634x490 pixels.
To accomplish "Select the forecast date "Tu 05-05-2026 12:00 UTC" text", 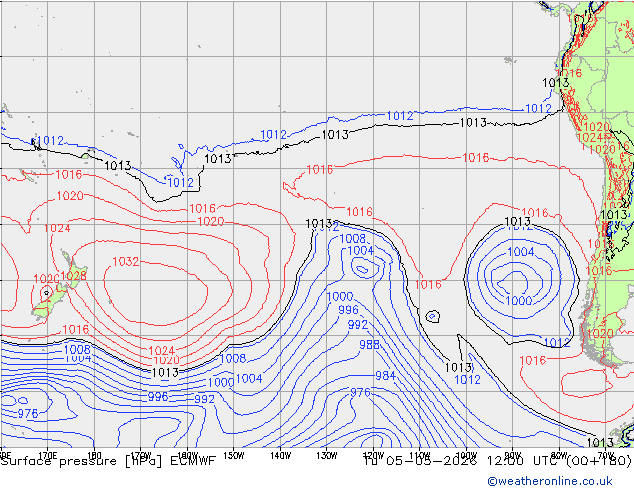I will pos(463,461).
